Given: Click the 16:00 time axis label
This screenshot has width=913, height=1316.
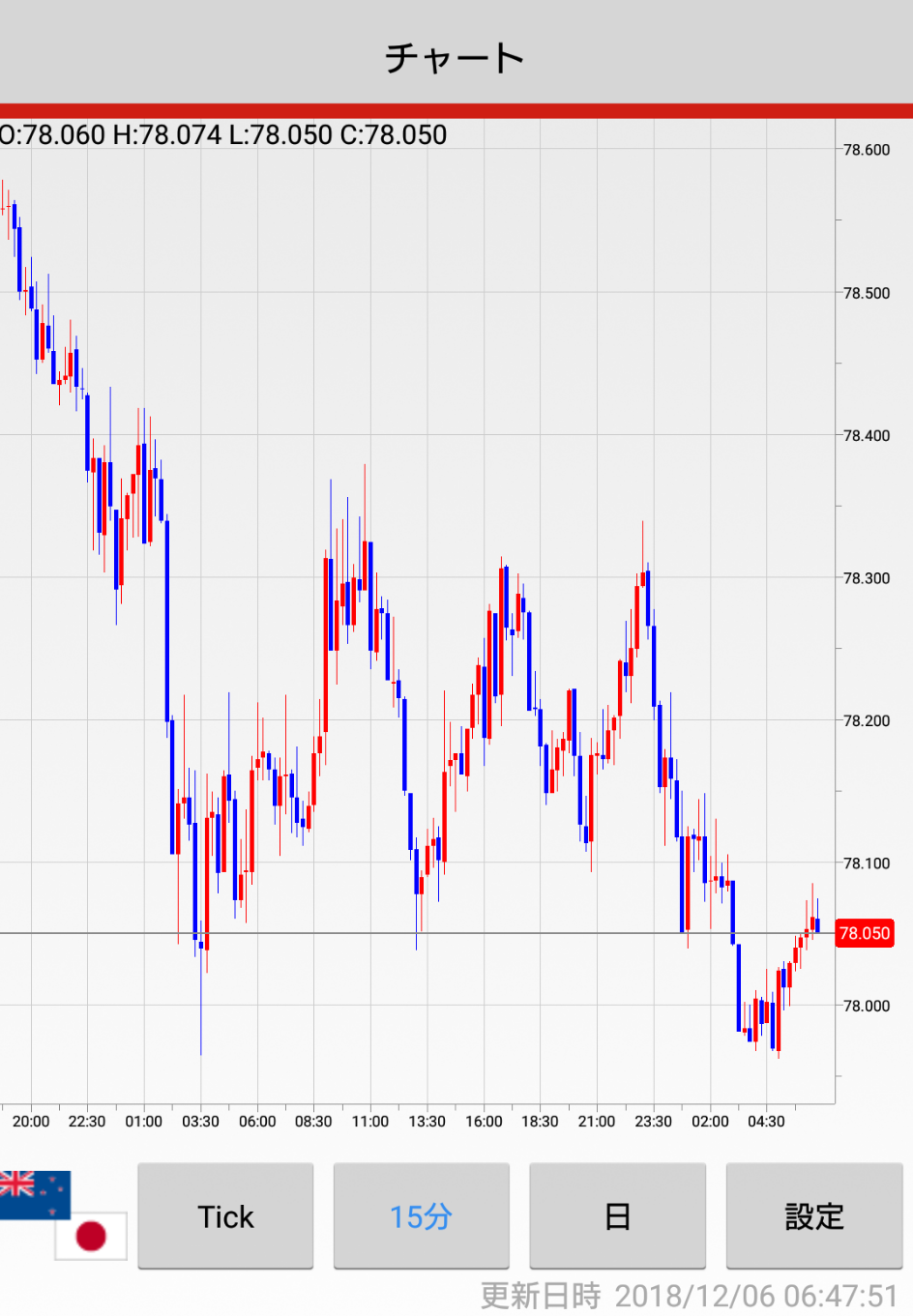Looking at the screenshot, I should [484, 1122].
